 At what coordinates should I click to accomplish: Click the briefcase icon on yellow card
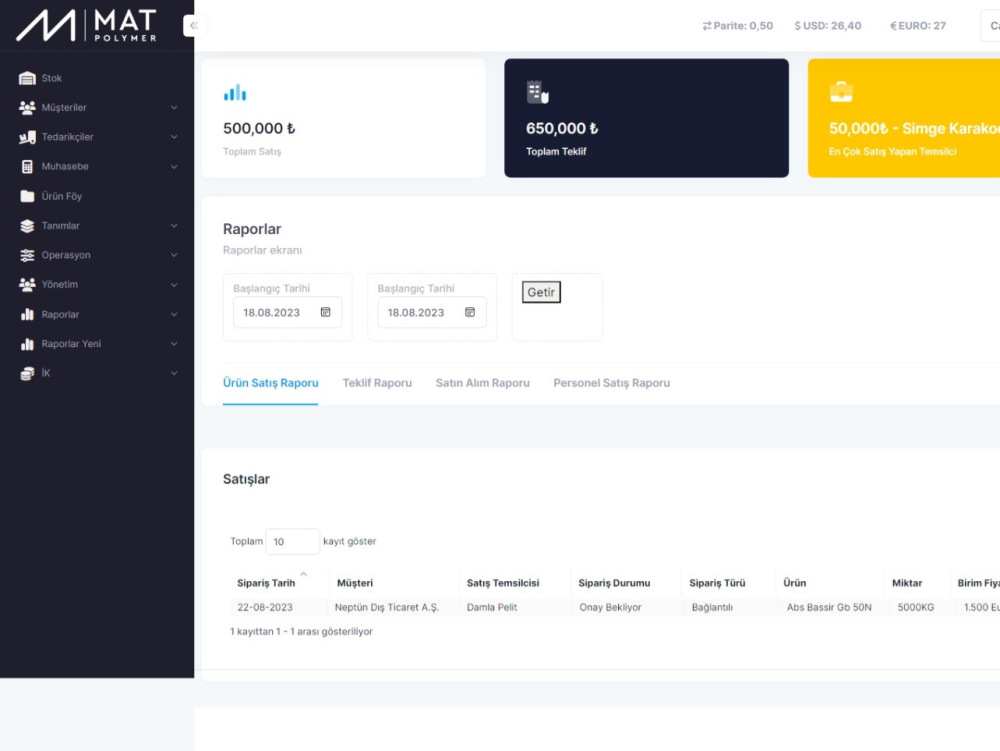click(x=841, y=92)
